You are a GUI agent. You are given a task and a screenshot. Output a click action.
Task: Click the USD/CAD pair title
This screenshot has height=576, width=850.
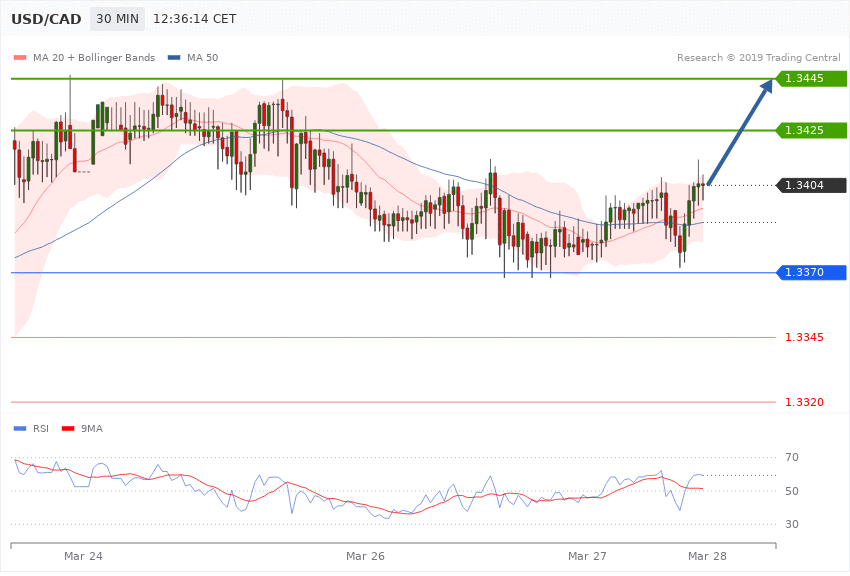tap(46, 19)
